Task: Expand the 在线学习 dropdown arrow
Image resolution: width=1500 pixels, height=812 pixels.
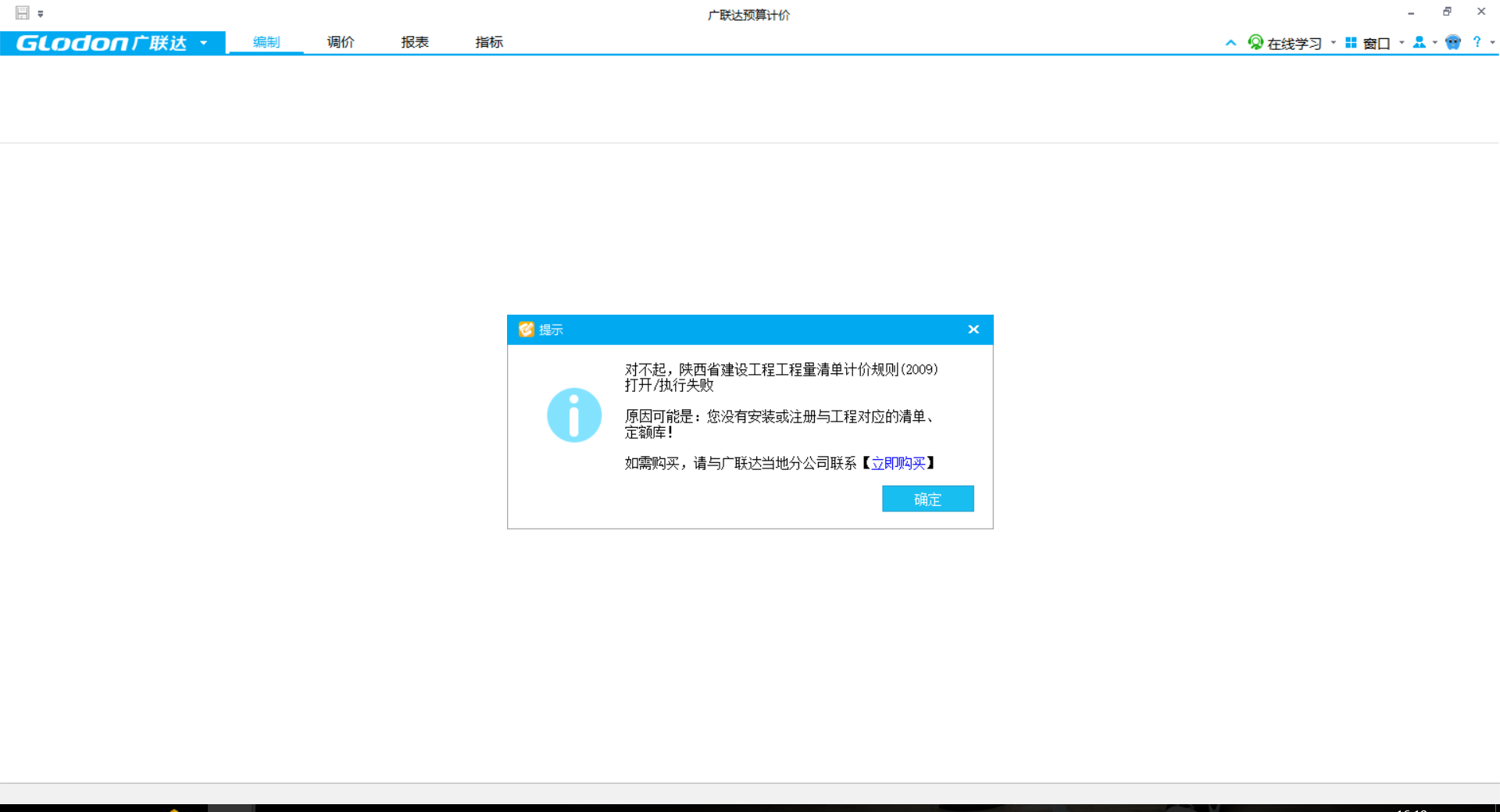Action: 1333,43
